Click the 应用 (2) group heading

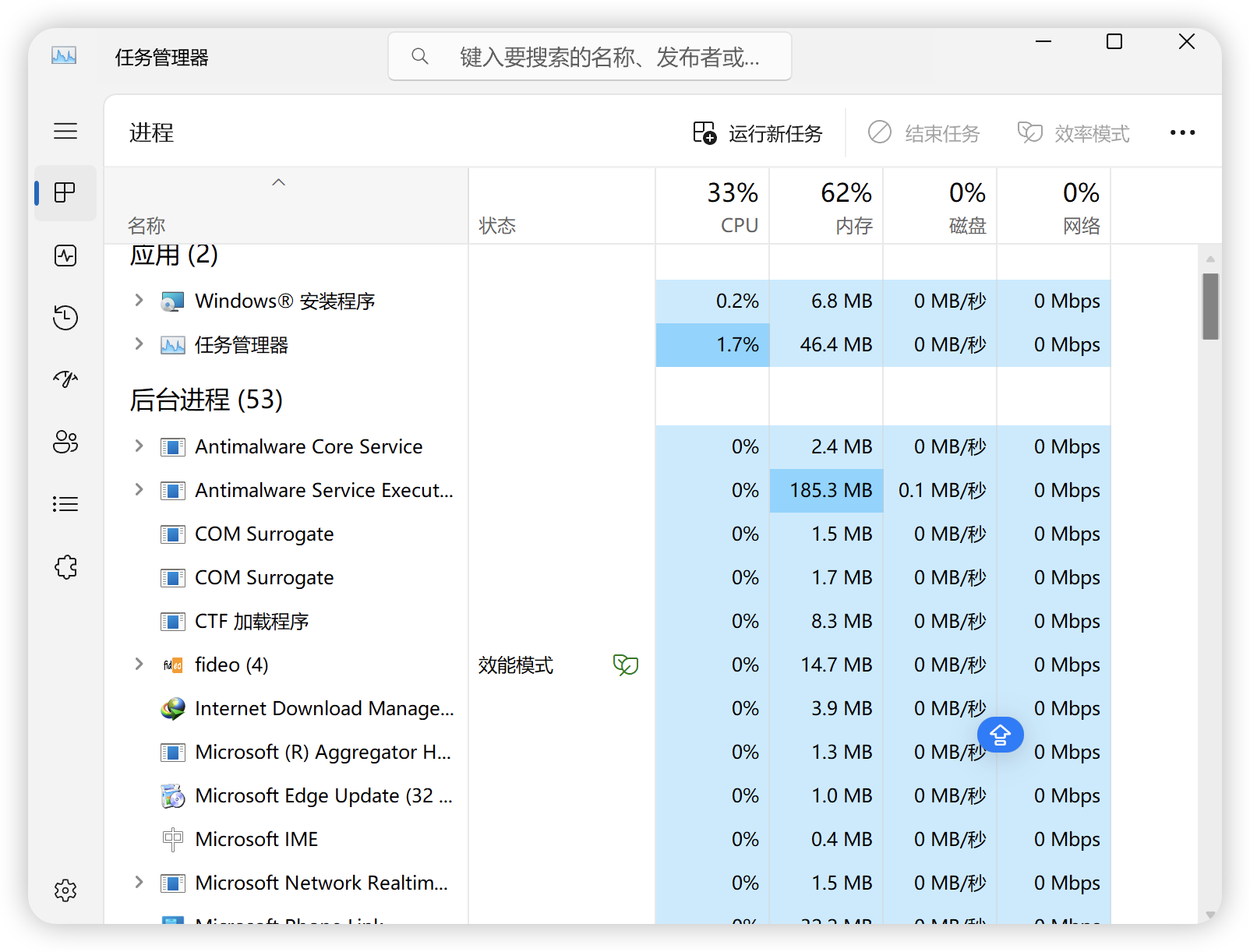pyautogui.click(x=174, y=255)
